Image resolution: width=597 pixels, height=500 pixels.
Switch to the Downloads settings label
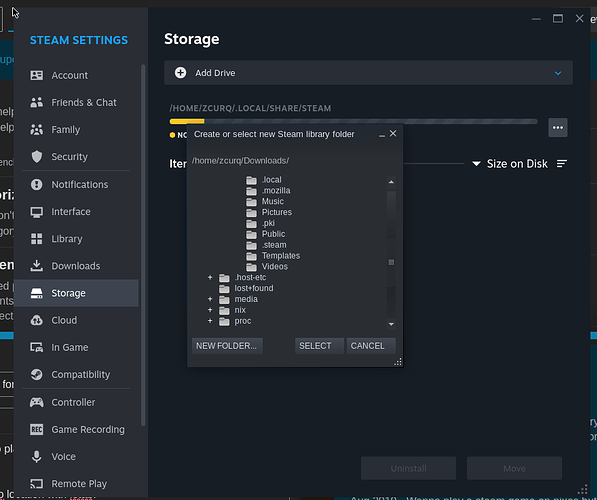tap(76, 266)
